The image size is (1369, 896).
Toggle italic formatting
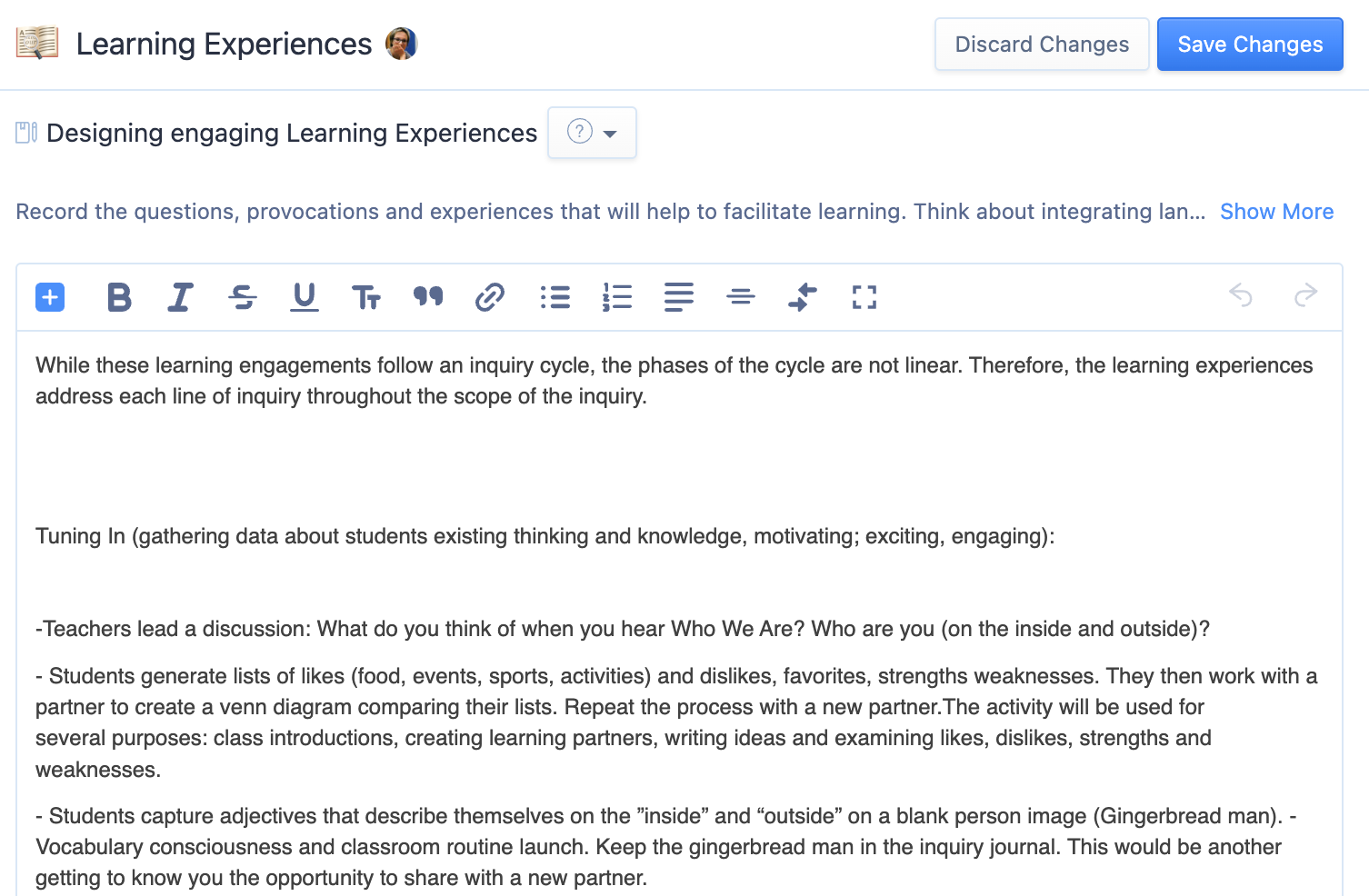181,297
